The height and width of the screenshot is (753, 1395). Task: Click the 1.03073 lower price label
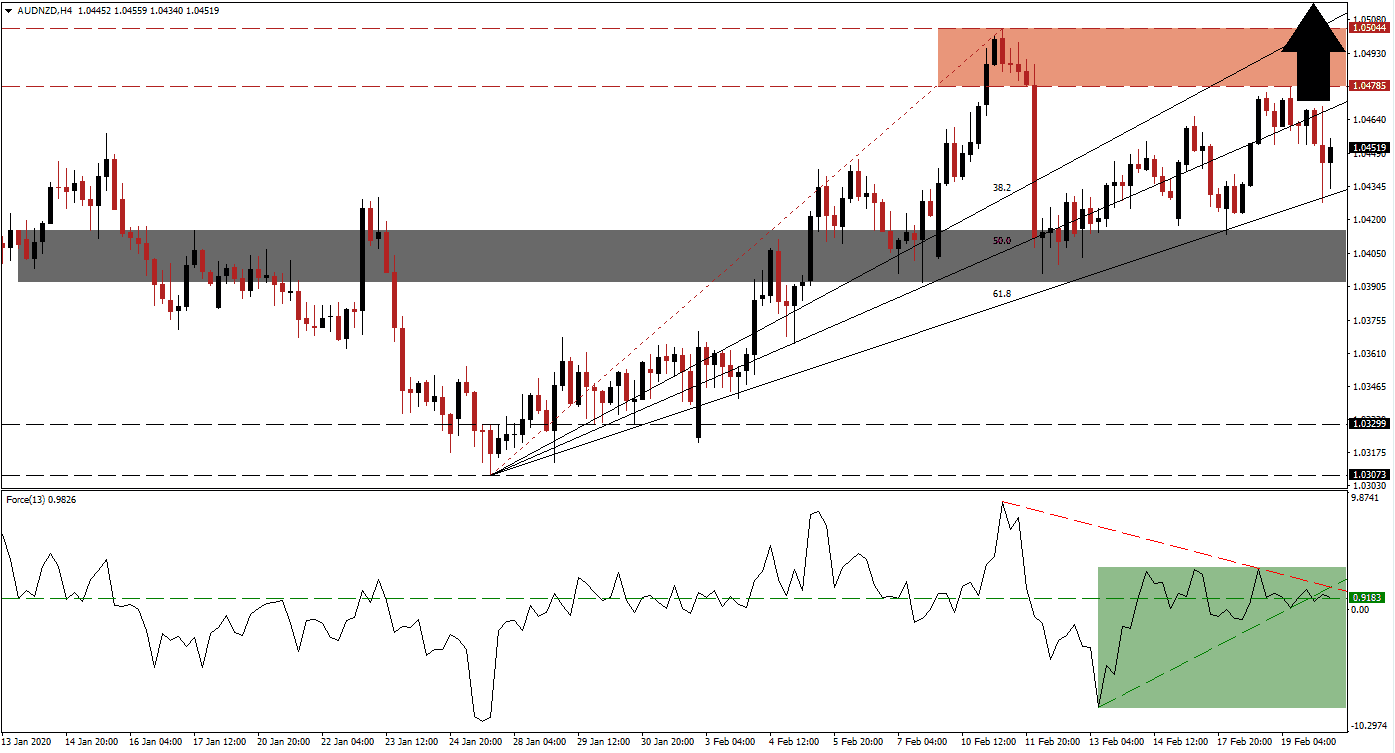pos(1371,475)
